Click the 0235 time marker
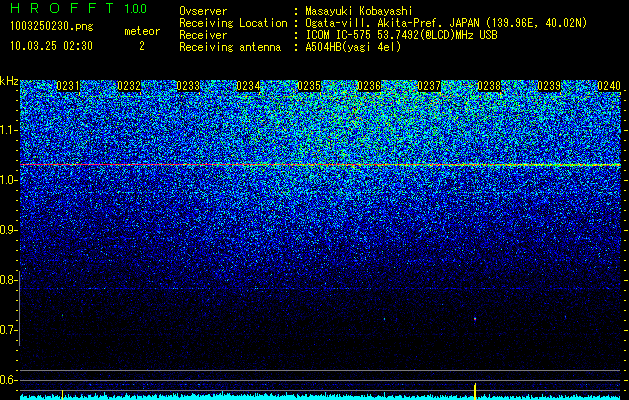This screenshot has height=400, width=629. click(x=309, y=86)
